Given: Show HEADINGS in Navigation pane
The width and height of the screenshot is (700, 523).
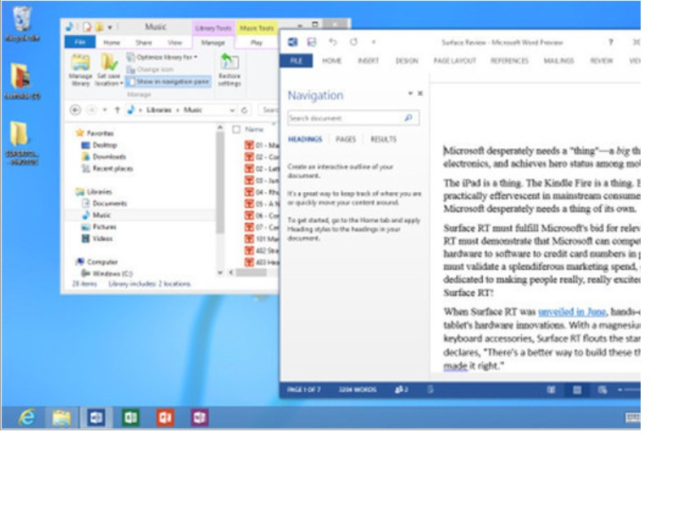Looking at the screenshot, I should pos(305,139).
